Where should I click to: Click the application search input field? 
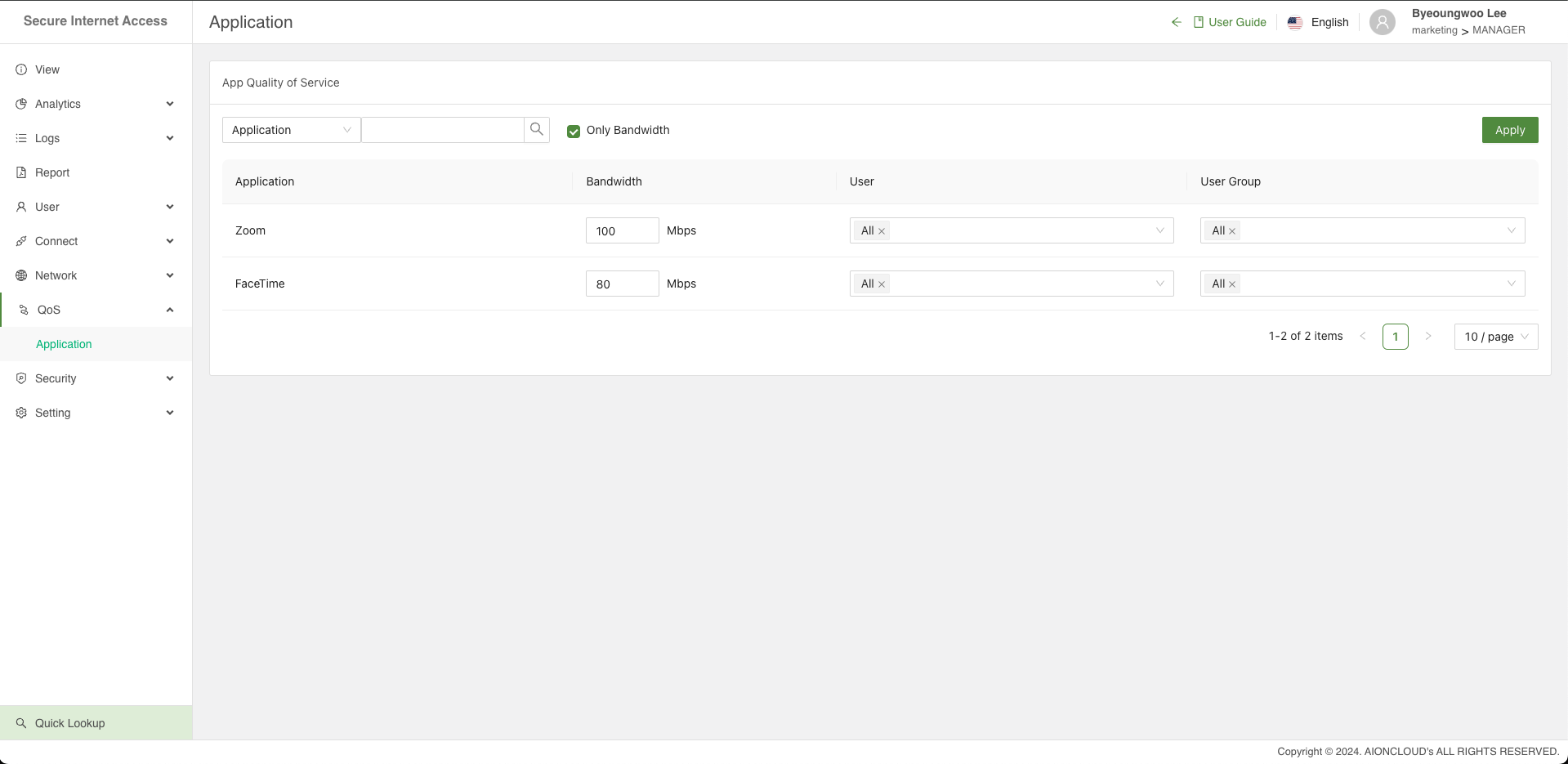point(442,130)
